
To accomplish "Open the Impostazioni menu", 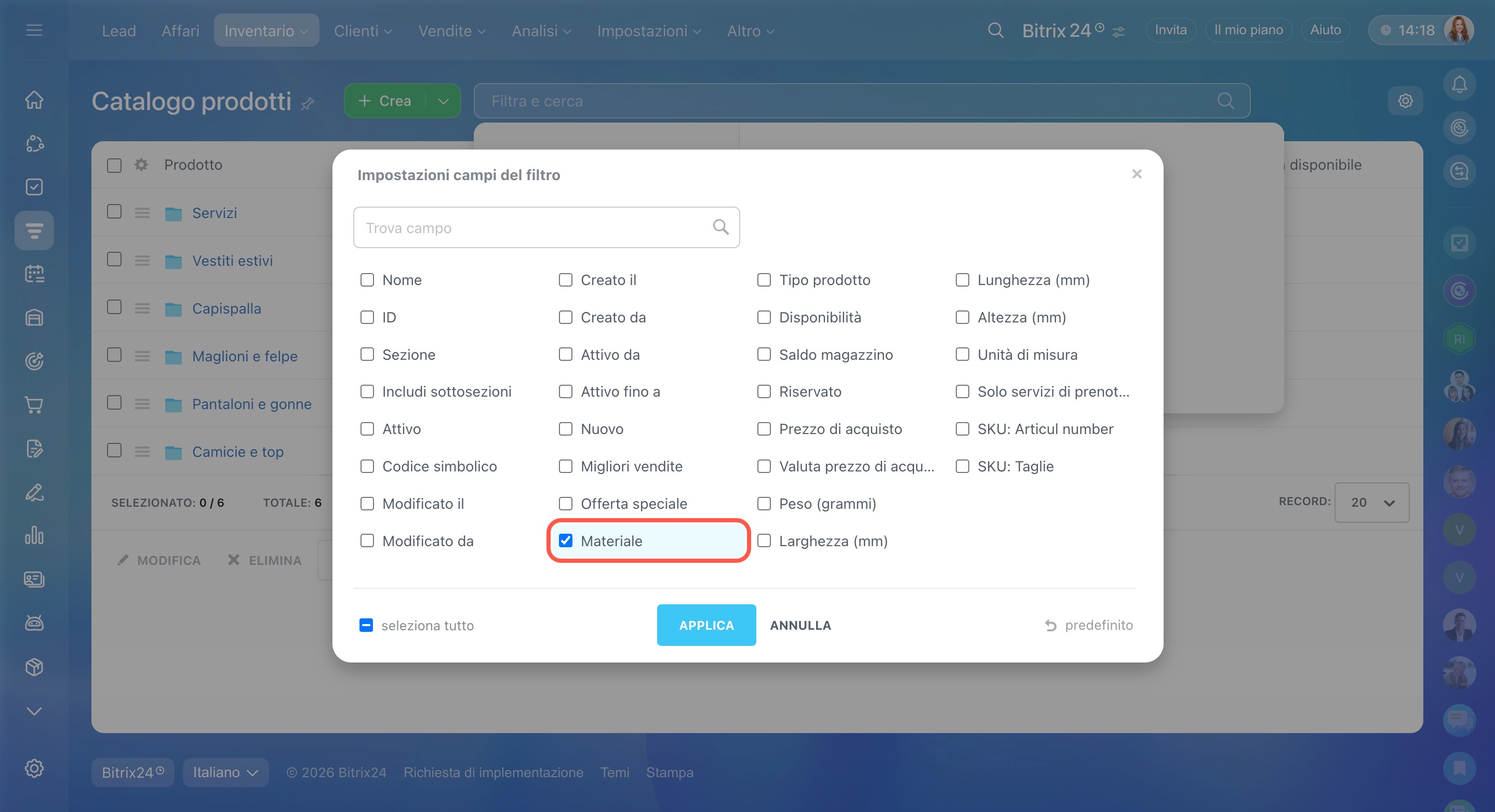I will [649, 31].
